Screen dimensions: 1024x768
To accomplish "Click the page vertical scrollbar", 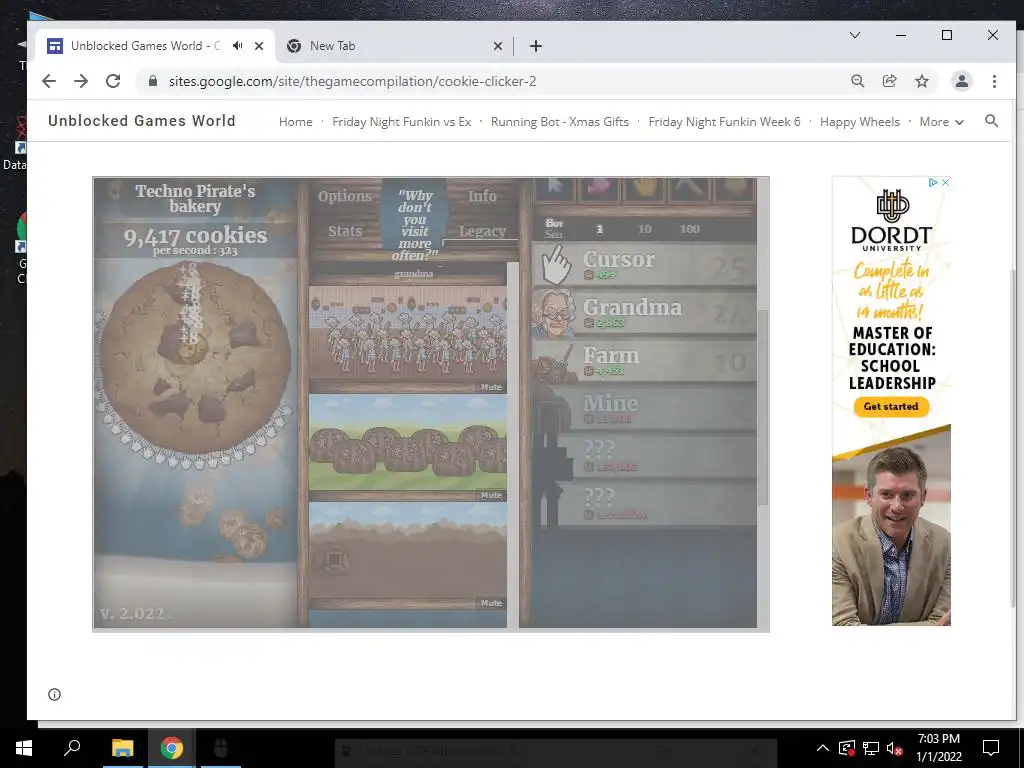I will point(1012,438).
